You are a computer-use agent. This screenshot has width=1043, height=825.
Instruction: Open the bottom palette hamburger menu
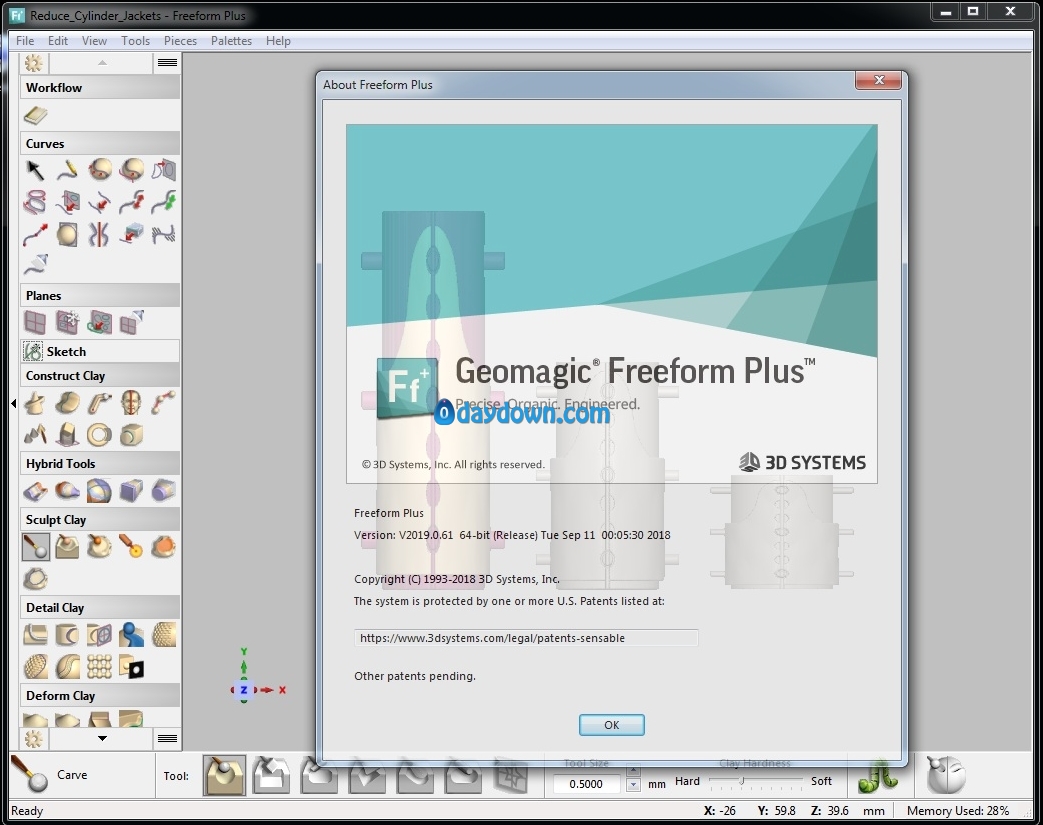[167, 738]
